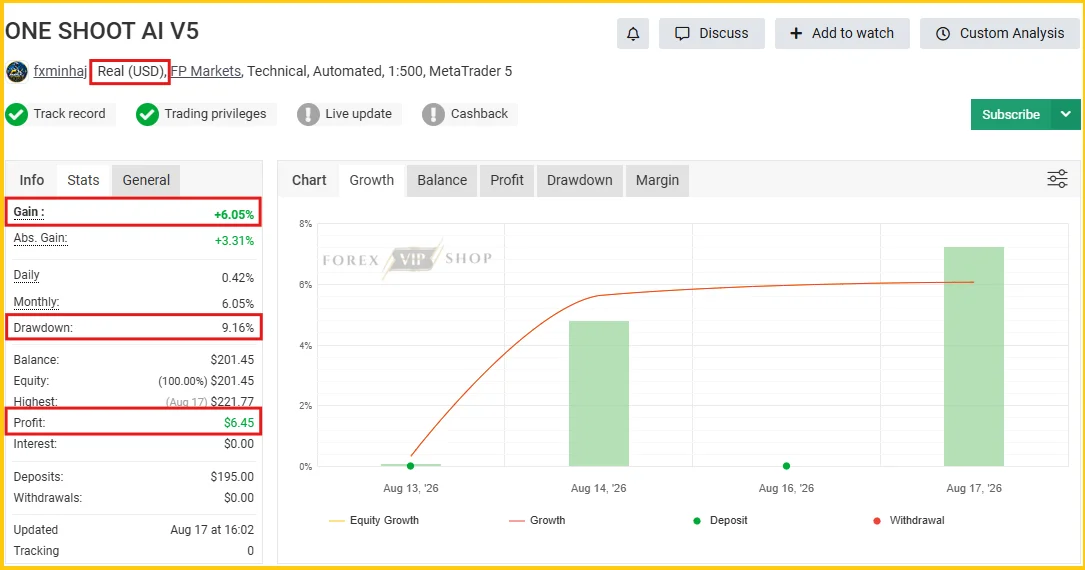
Task: Toggle Deposit legend item
Action: (720, 520)
